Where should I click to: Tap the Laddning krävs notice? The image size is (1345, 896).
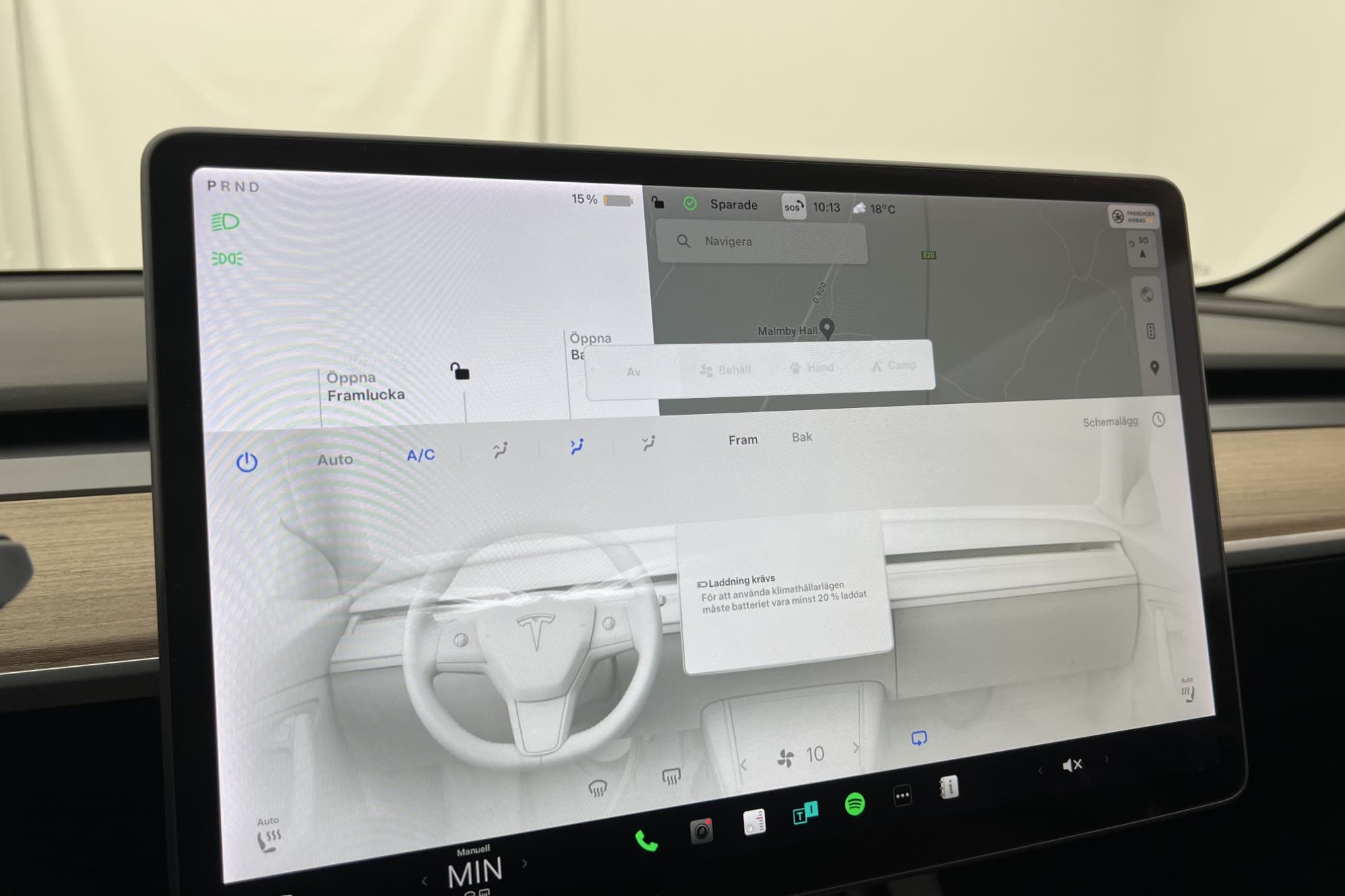coord(785,594)
